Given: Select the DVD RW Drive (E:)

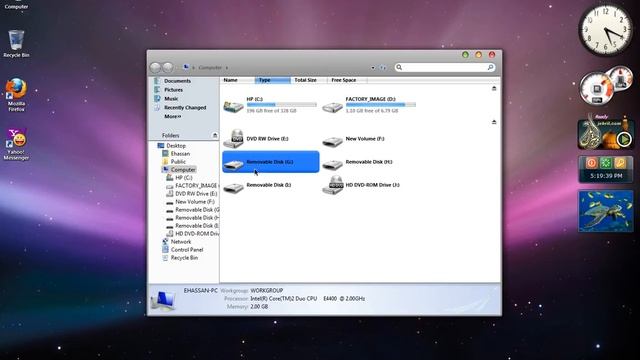Looking at the screenshot, I should click(256, 139).
